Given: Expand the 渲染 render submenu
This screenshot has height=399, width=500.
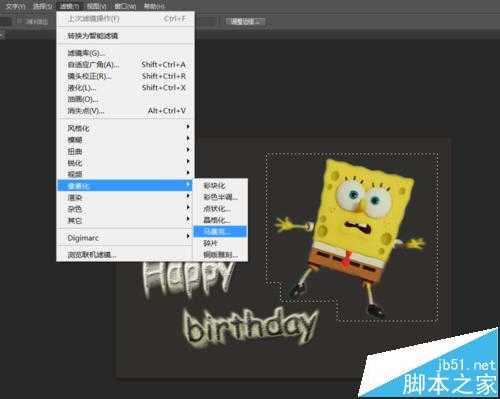Looking at the screenshot, I should [x=125, y=197].
